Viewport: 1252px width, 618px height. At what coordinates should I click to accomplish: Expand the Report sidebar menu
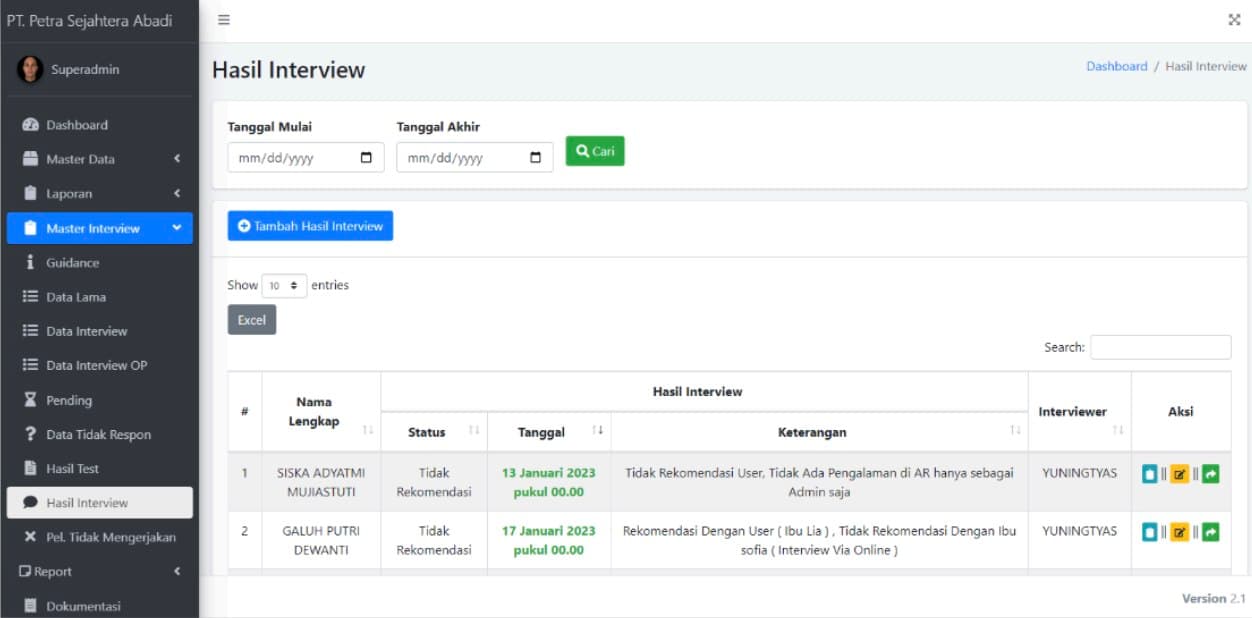[x=100, y=572]
